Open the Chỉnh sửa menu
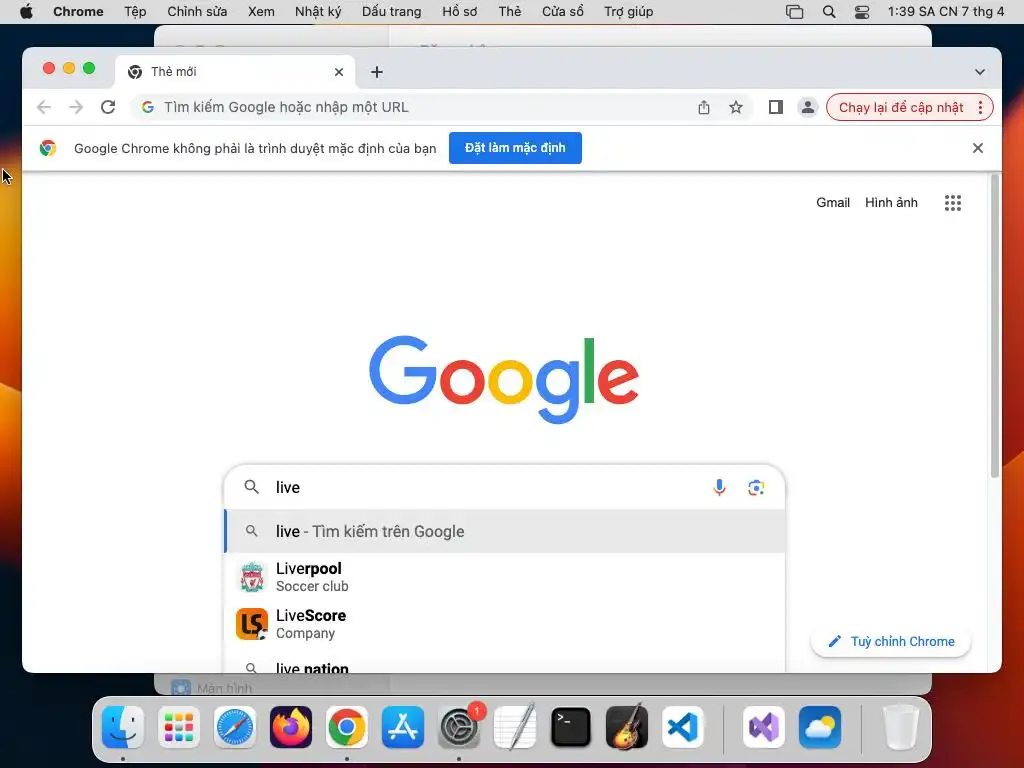The image size is (1024, 768). (197, 12)
